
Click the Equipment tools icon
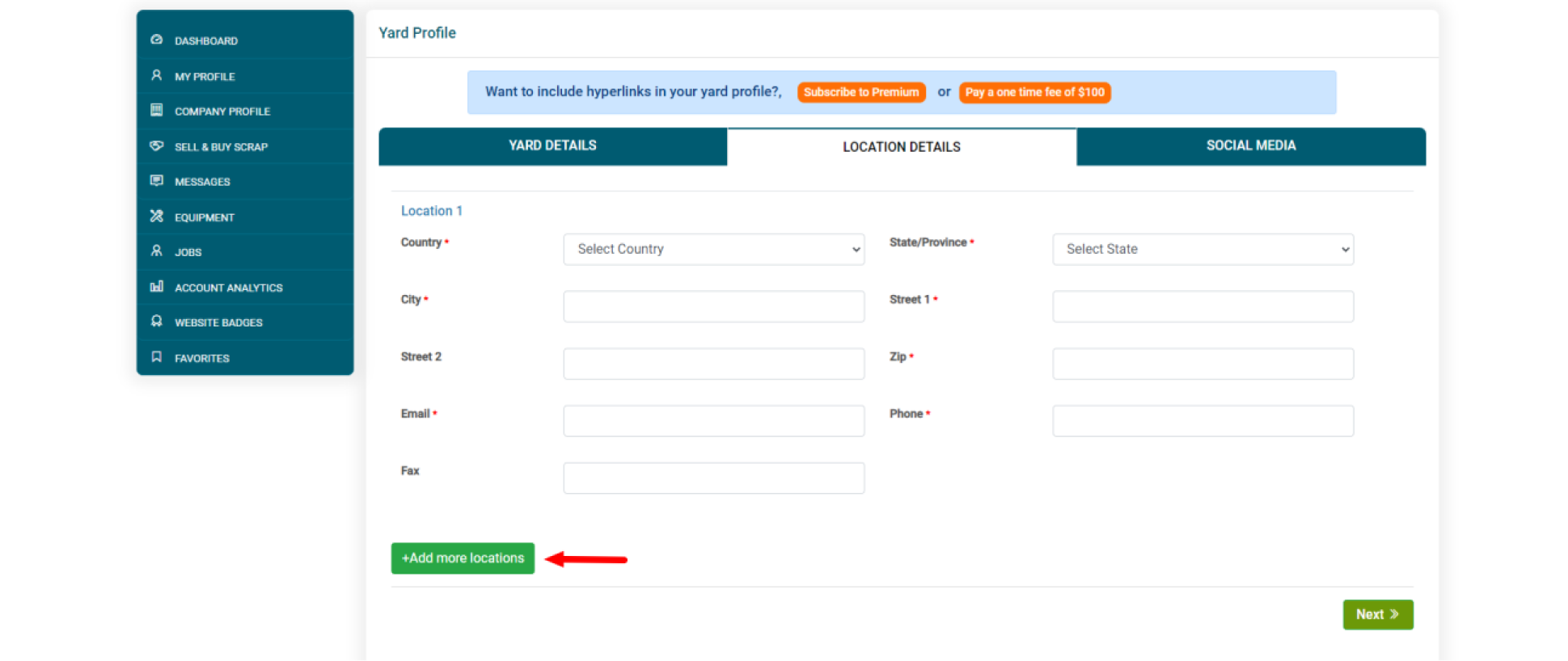click(157, 216)
